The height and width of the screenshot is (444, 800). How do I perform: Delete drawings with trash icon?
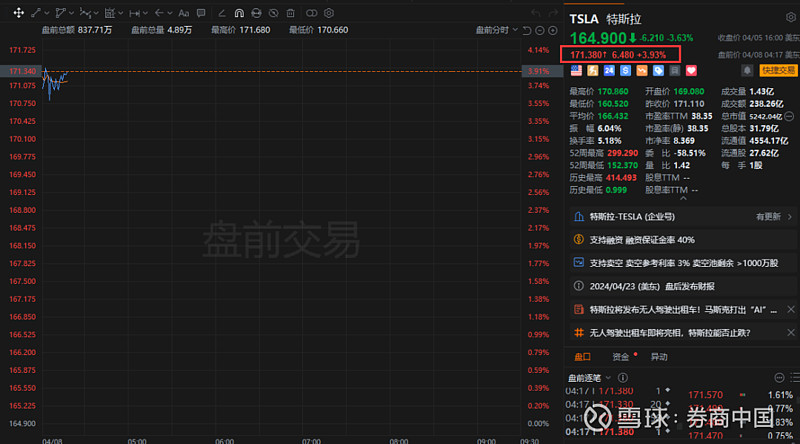pos(290,13)
